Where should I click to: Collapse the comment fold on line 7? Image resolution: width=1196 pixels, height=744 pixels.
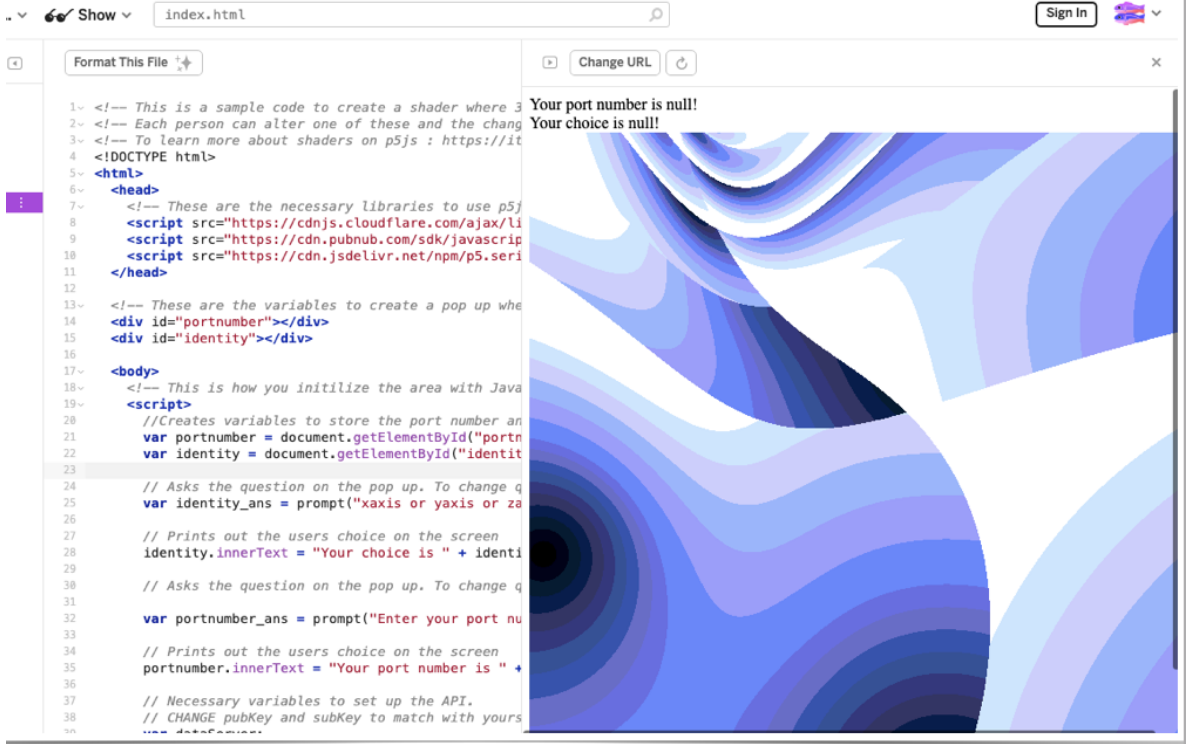click(x=81, y=206)
